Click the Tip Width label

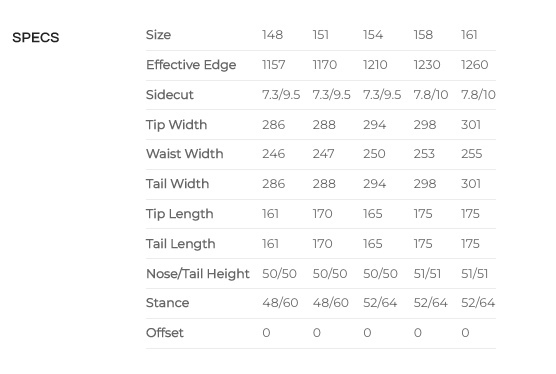[176, 125]
